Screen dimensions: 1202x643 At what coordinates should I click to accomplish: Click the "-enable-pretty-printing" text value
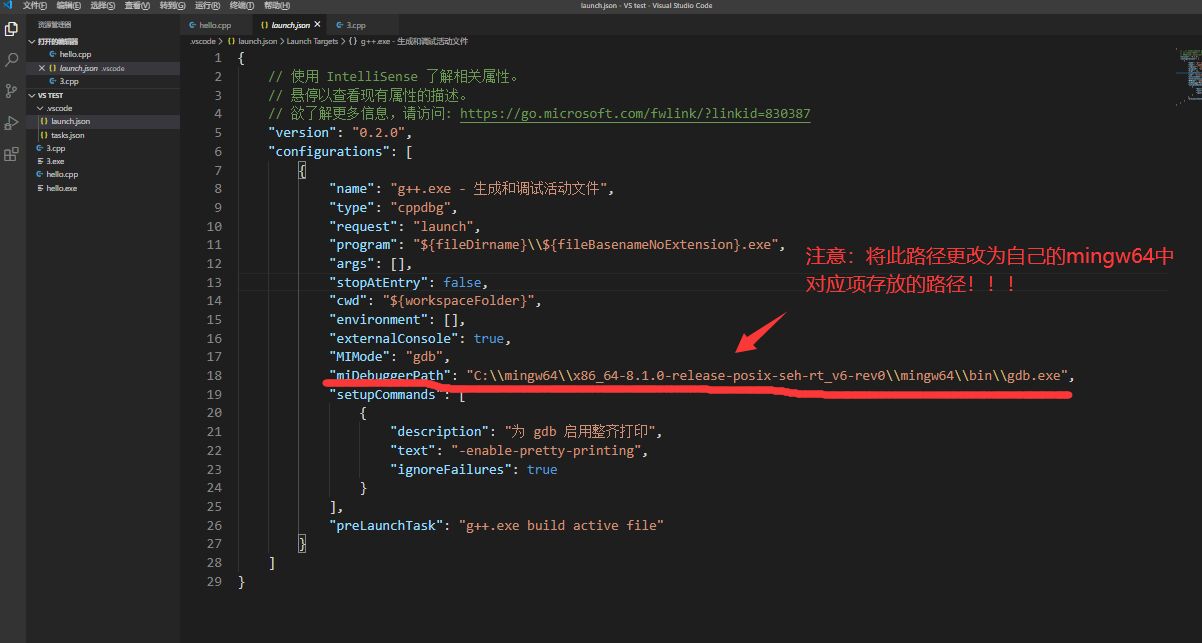tap(546, 450)
